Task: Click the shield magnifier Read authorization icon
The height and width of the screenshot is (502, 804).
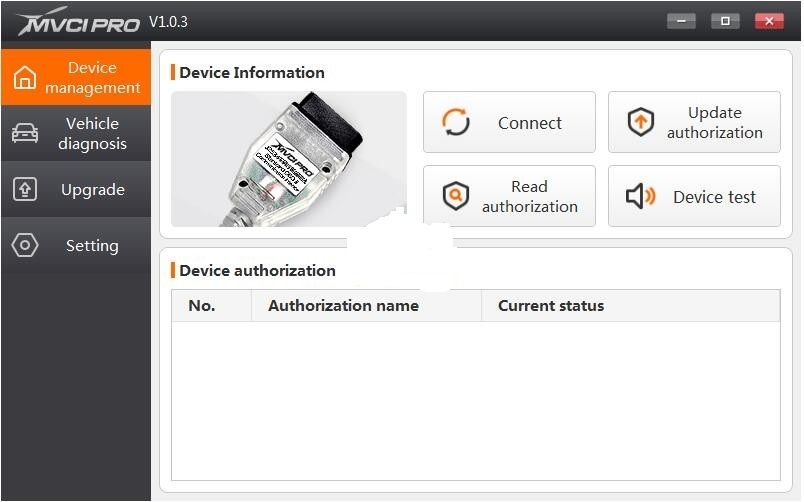Action: click(x=456, y=196)
